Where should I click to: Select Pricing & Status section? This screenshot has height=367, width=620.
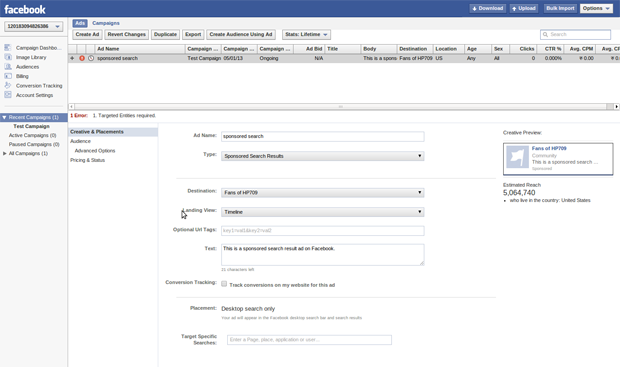[x=87, y=160]
